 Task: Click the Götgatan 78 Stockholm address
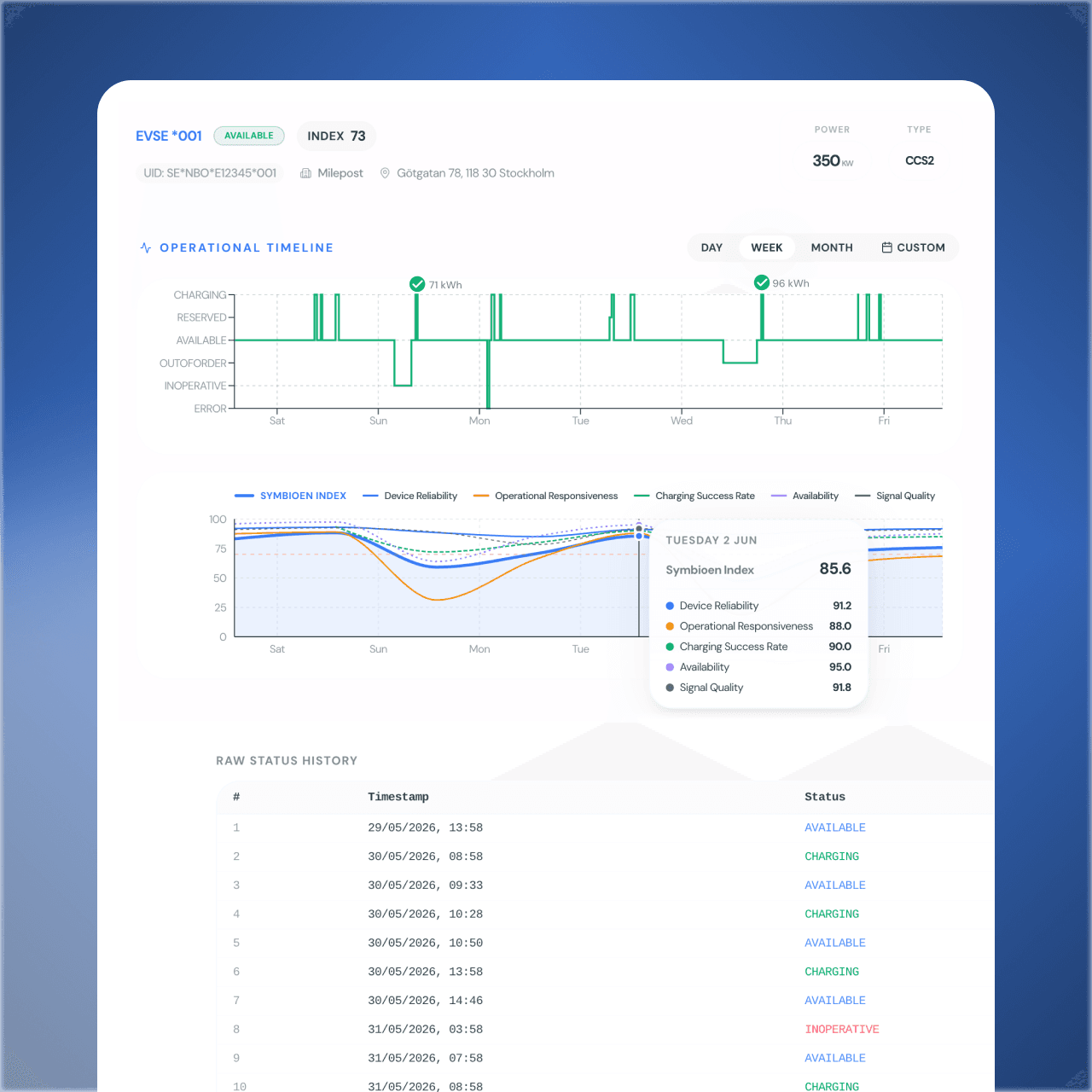pyautogui.click(x=475, y=173)
